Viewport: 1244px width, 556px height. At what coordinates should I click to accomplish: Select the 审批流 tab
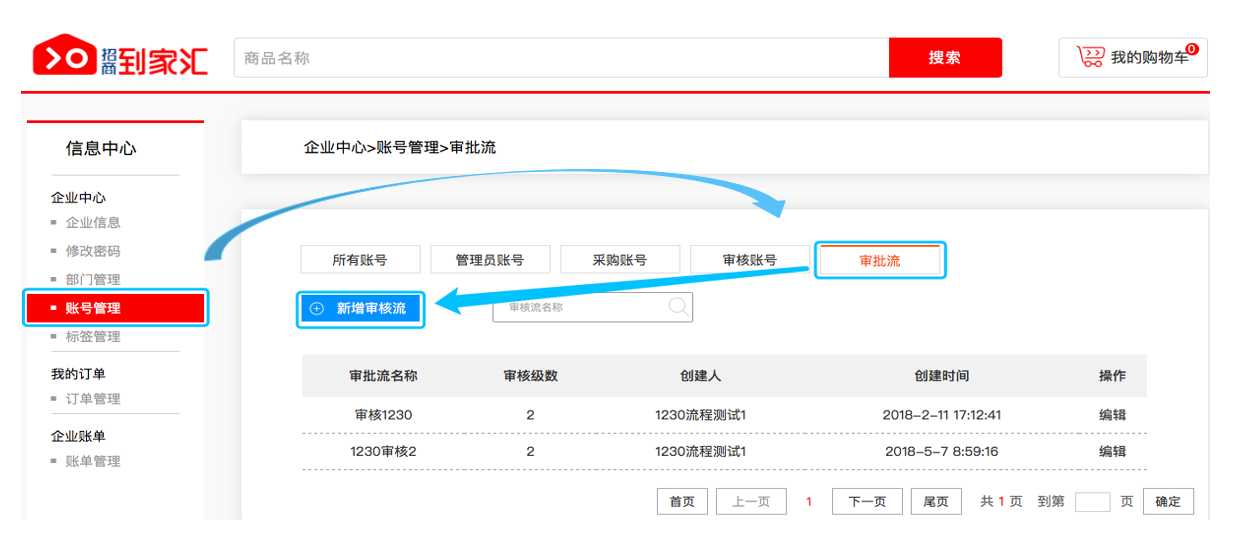coord(880,260)
